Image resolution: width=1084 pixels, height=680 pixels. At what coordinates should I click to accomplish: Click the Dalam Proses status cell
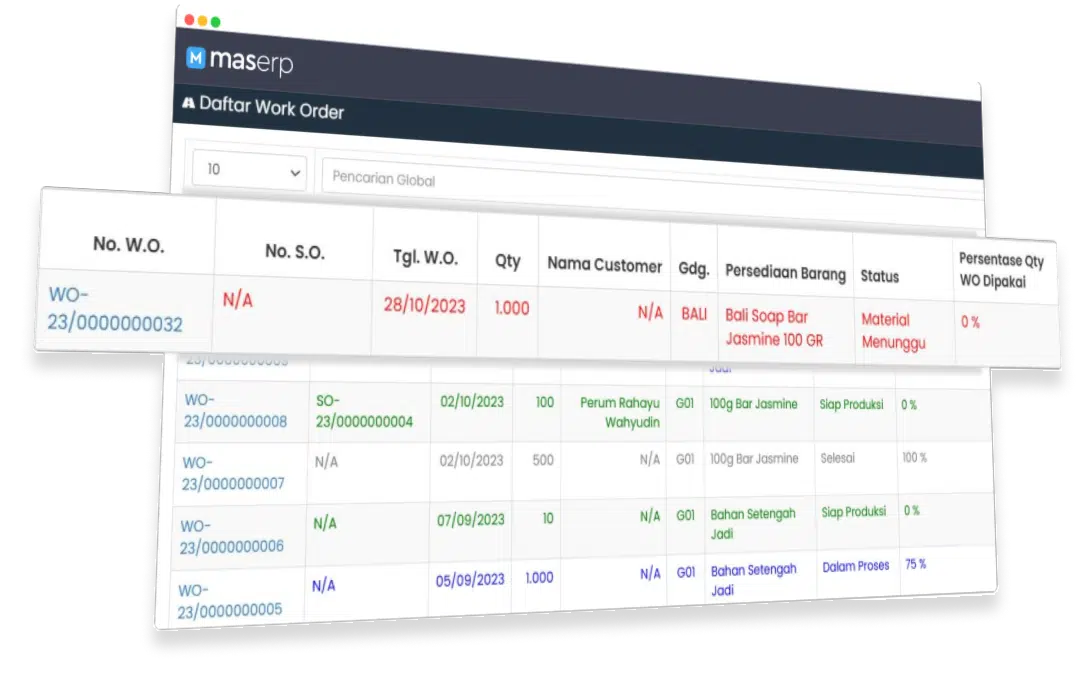point(856,566)
